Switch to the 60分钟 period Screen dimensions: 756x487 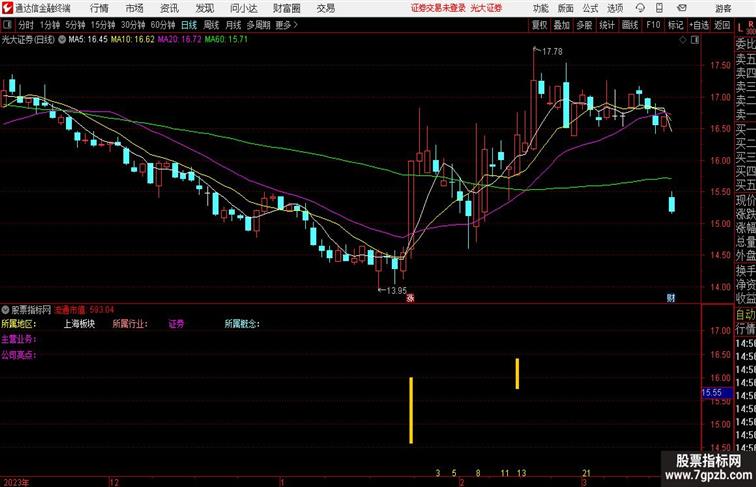tap(163, 25)
